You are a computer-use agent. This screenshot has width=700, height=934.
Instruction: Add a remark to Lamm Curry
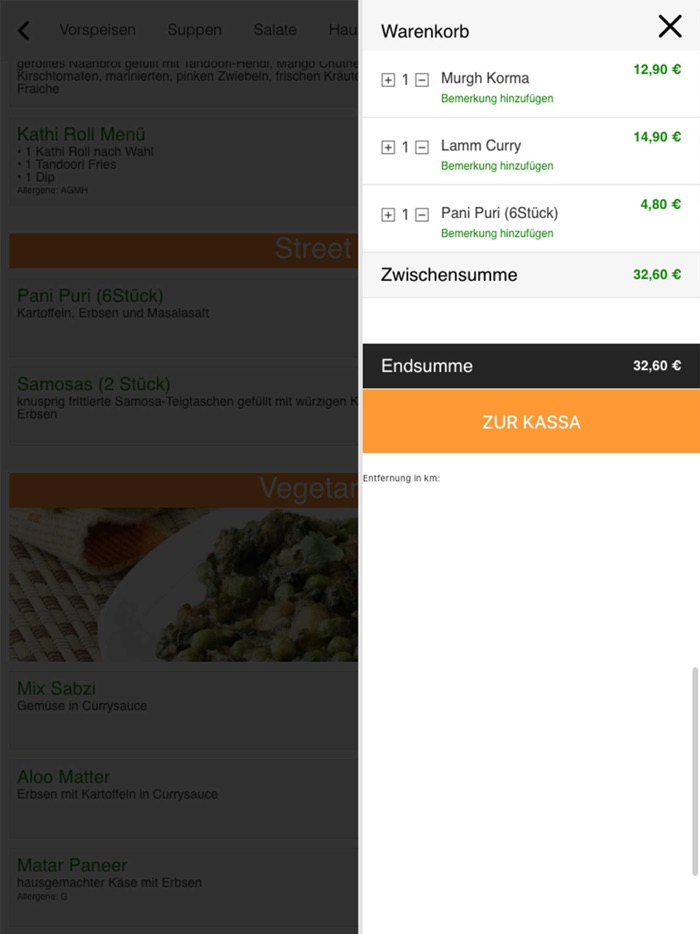497,166
